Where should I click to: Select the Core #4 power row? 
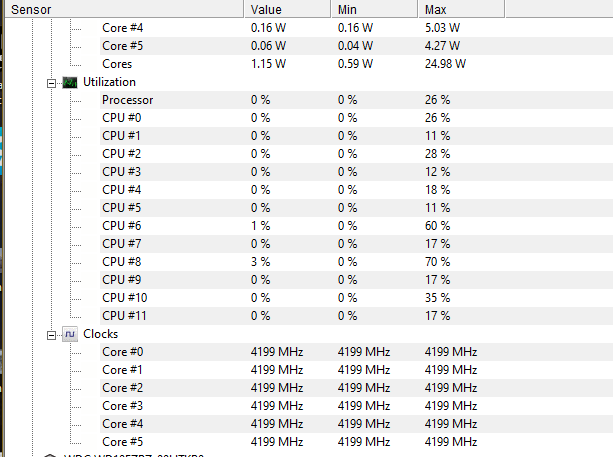pos(357,28)
